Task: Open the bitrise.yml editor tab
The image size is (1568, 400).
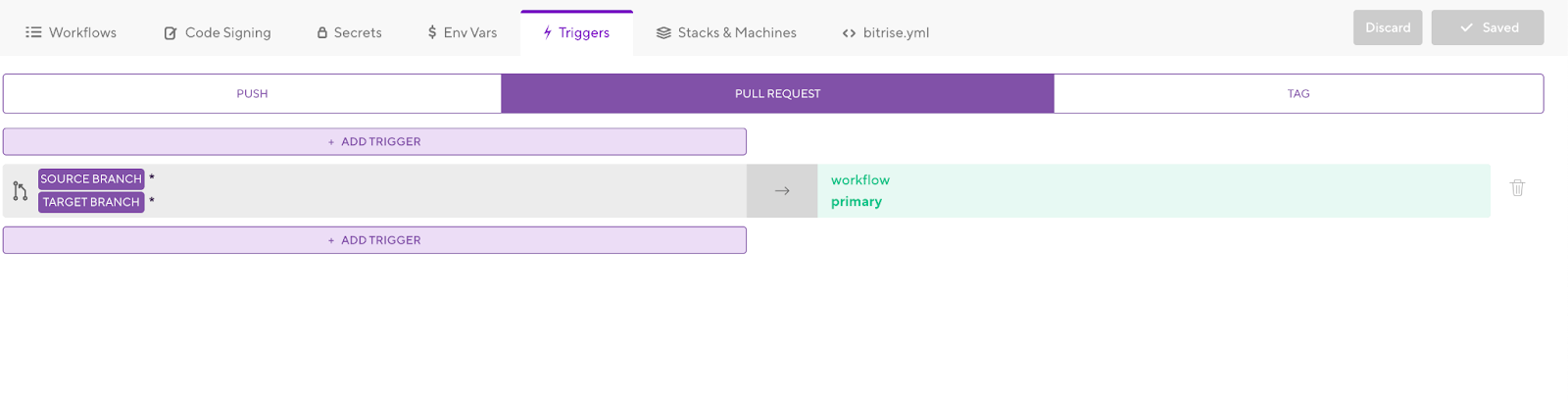Action: point(886,32)
